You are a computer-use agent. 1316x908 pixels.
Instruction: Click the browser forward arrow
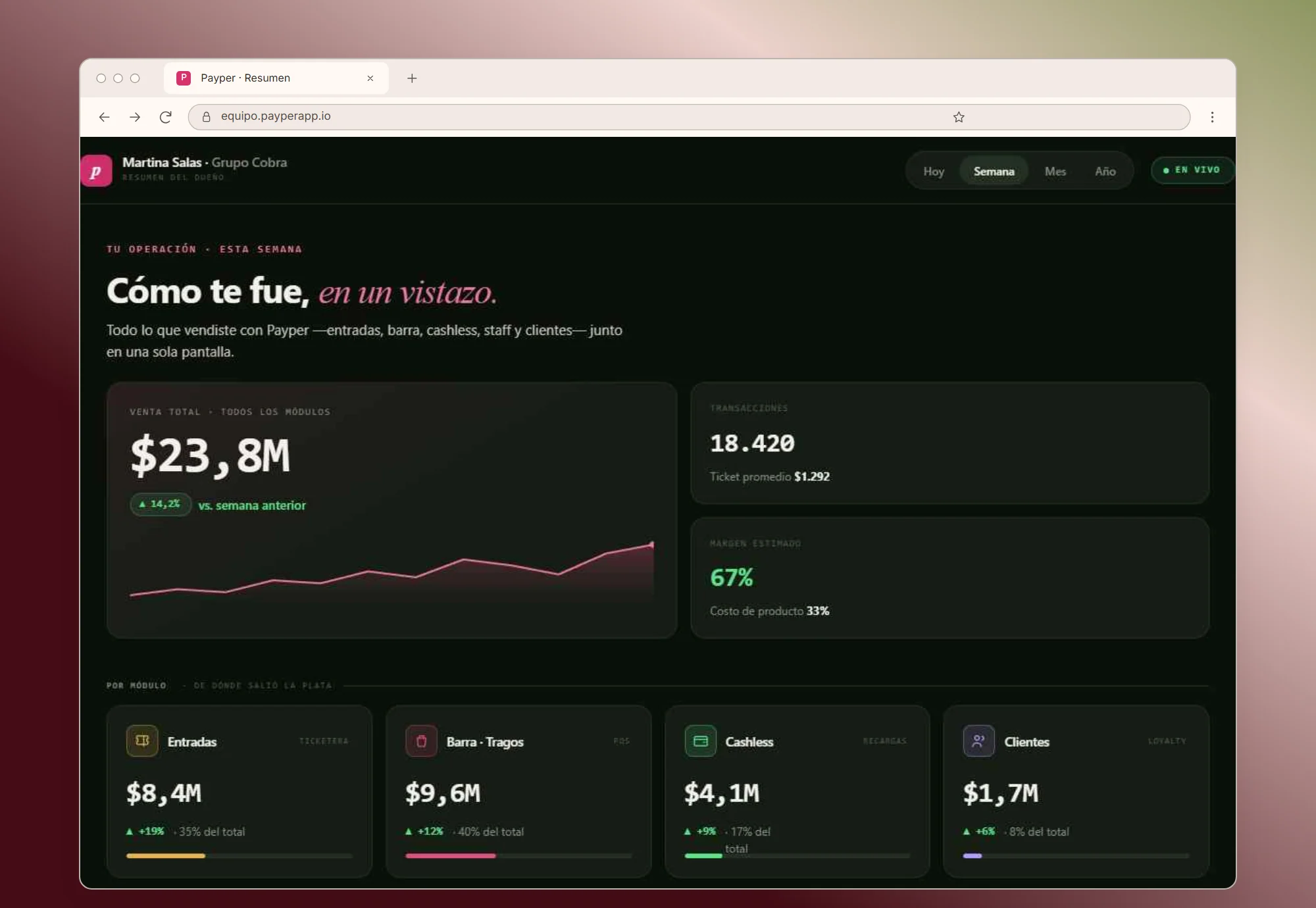(135, 117)
